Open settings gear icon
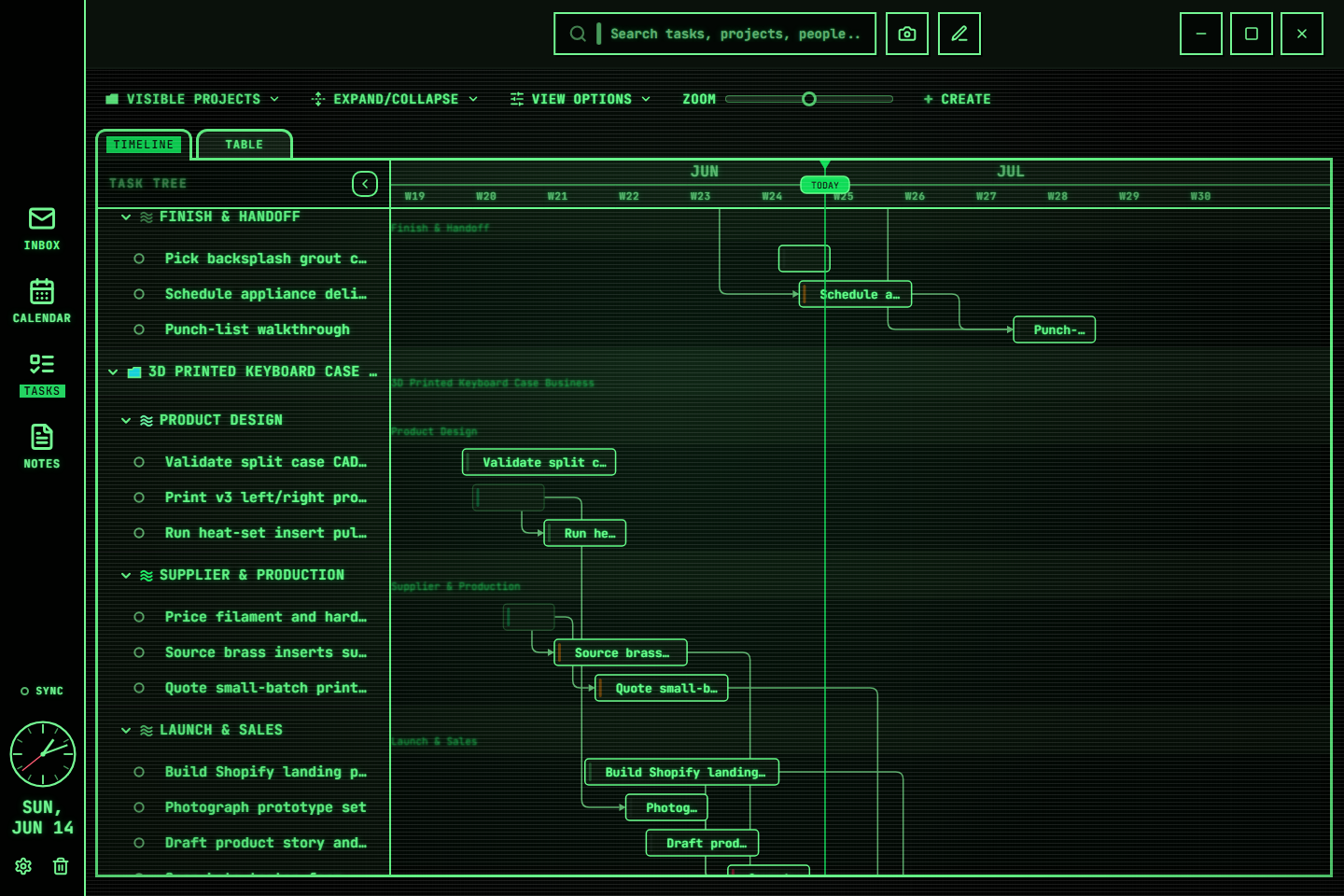This screenshot has height=896, width=1344. [23, 866]
